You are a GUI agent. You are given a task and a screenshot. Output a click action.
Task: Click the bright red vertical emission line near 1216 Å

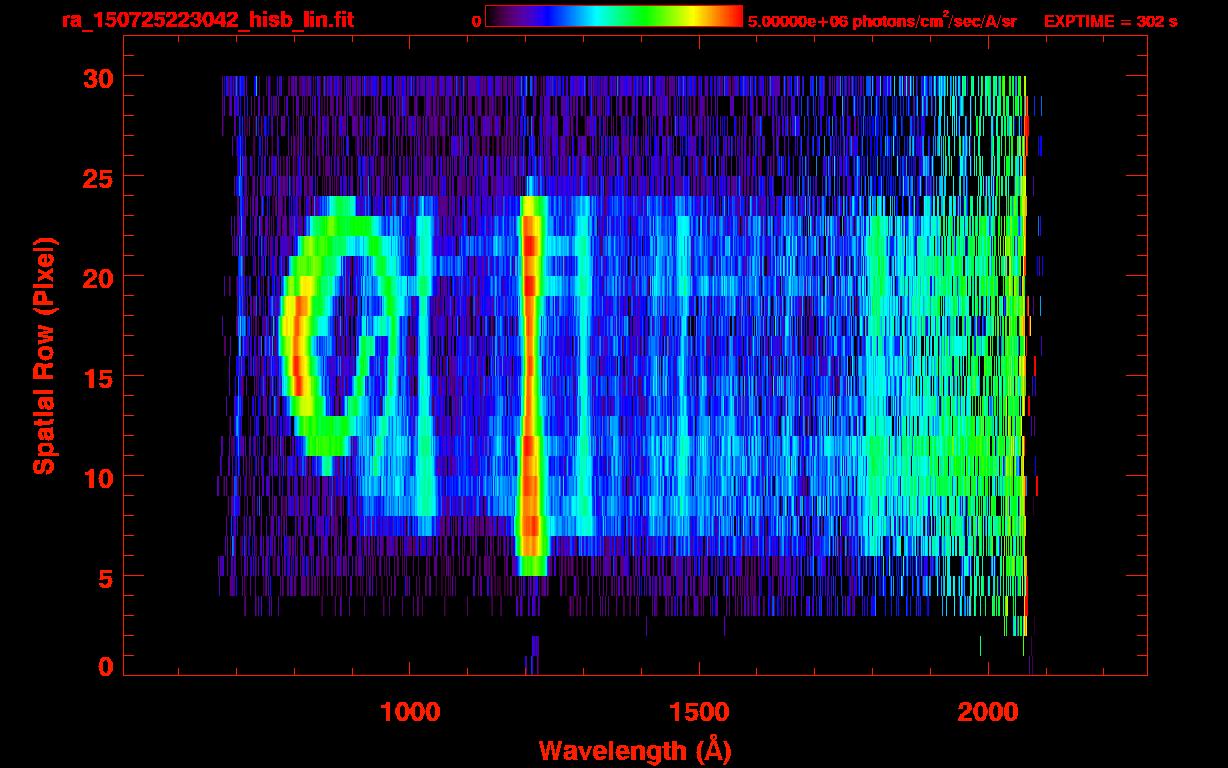click(x=531, y=385)
